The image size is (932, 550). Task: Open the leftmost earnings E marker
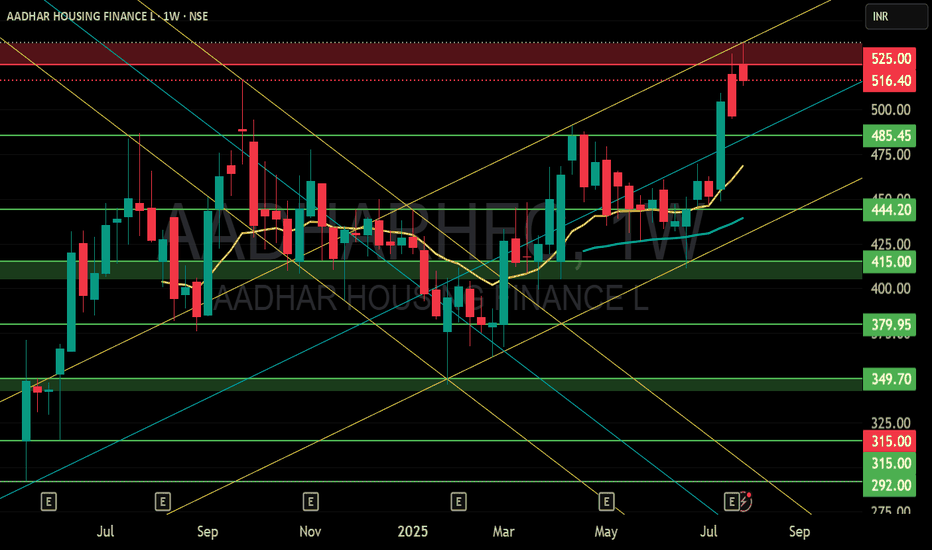point(49,502)
